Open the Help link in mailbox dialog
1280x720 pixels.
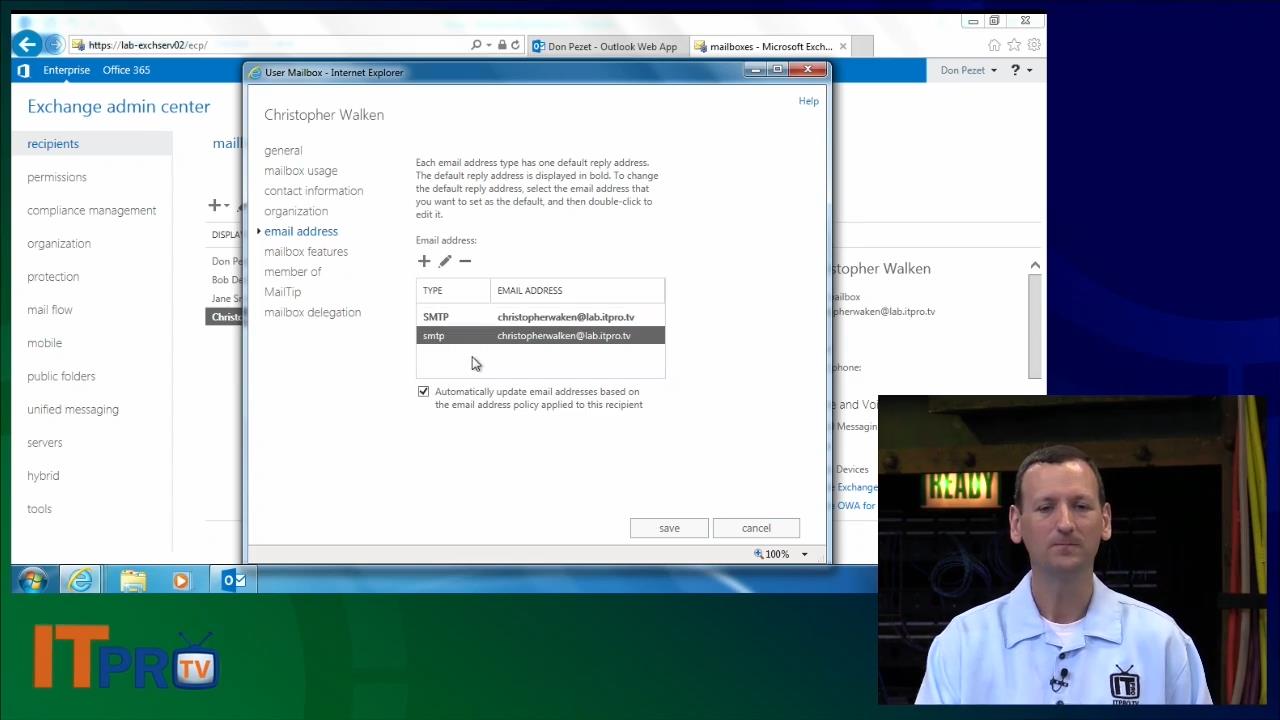tap(808, 101)
